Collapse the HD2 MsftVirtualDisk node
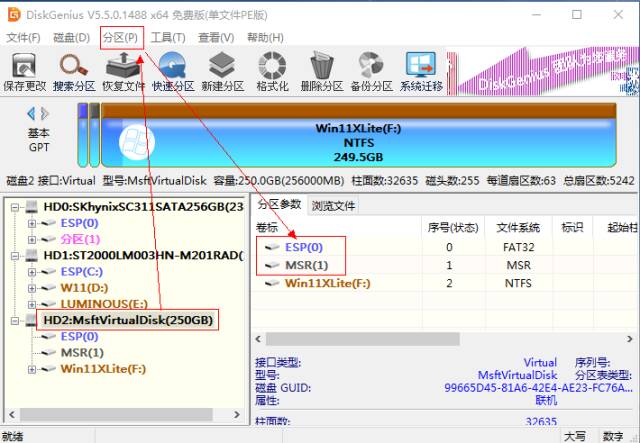Image resolution: width=640 pixels, height=443 pixels. pyautogui.click(x=15, y=321)
